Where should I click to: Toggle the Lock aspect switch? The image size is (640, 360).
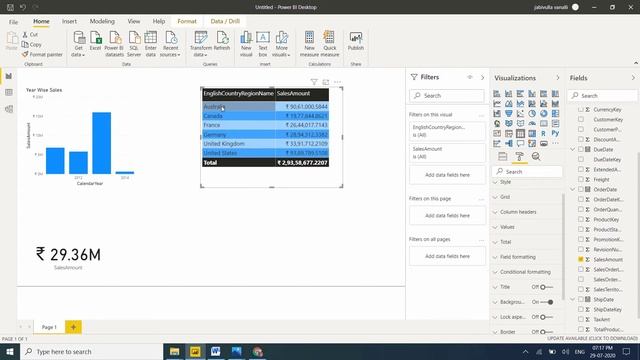pos(546,317)
